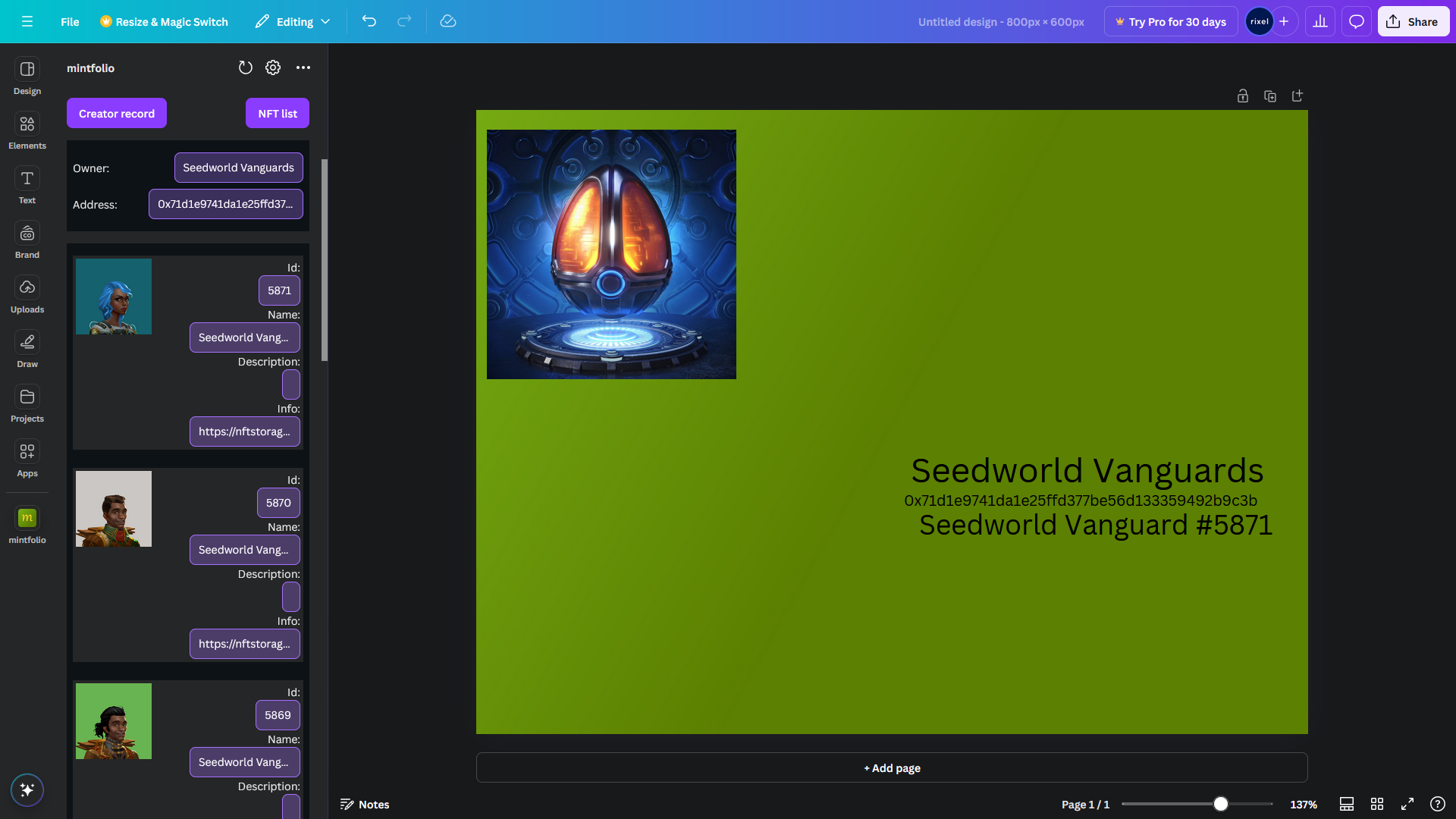Click the undo arrow
Viewport: 1456px width, 819px height.
coord(369,21)
